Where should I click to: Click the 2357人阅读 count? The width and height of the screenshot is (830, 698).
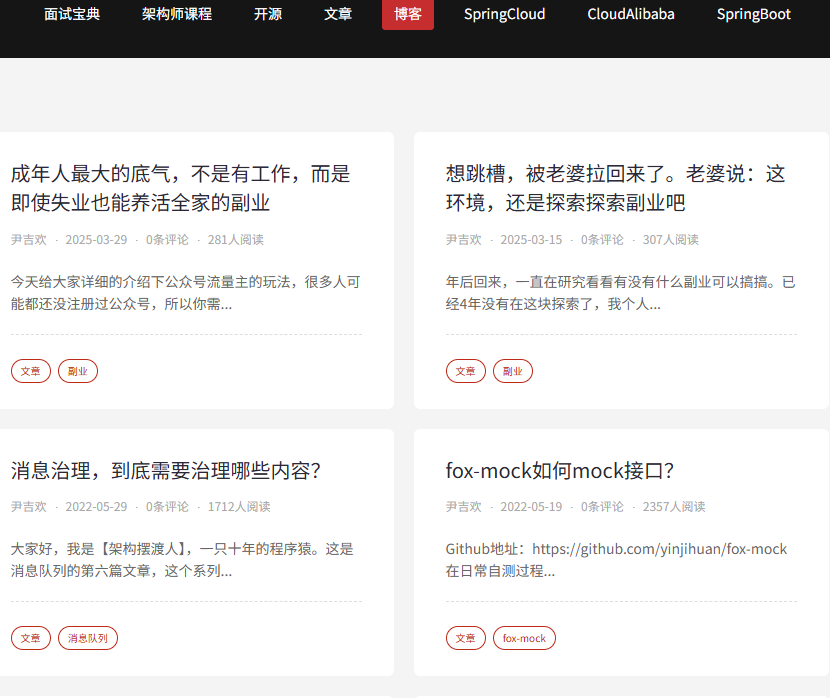click(x=674, y=506)
